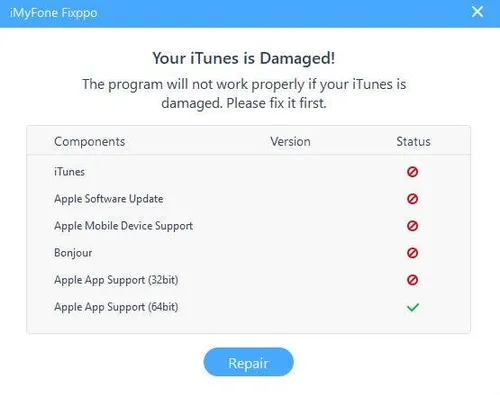Start fixing iTunes with the Repair button

249,362
